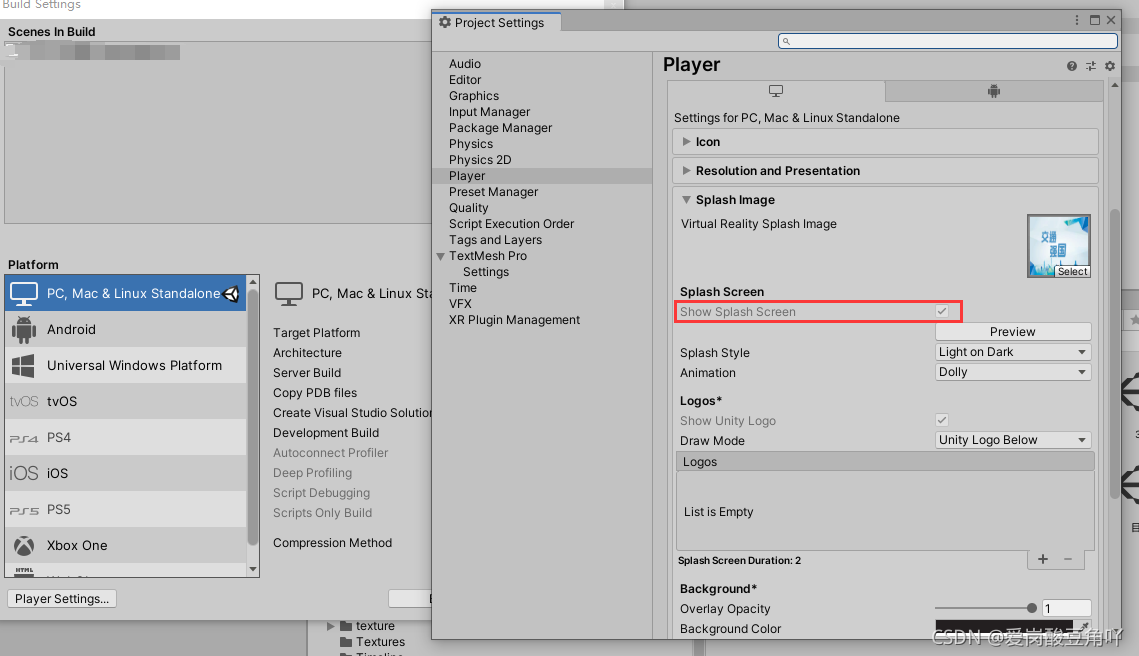
Task: Close the Project Settings window
Action: click(1111, 20)
